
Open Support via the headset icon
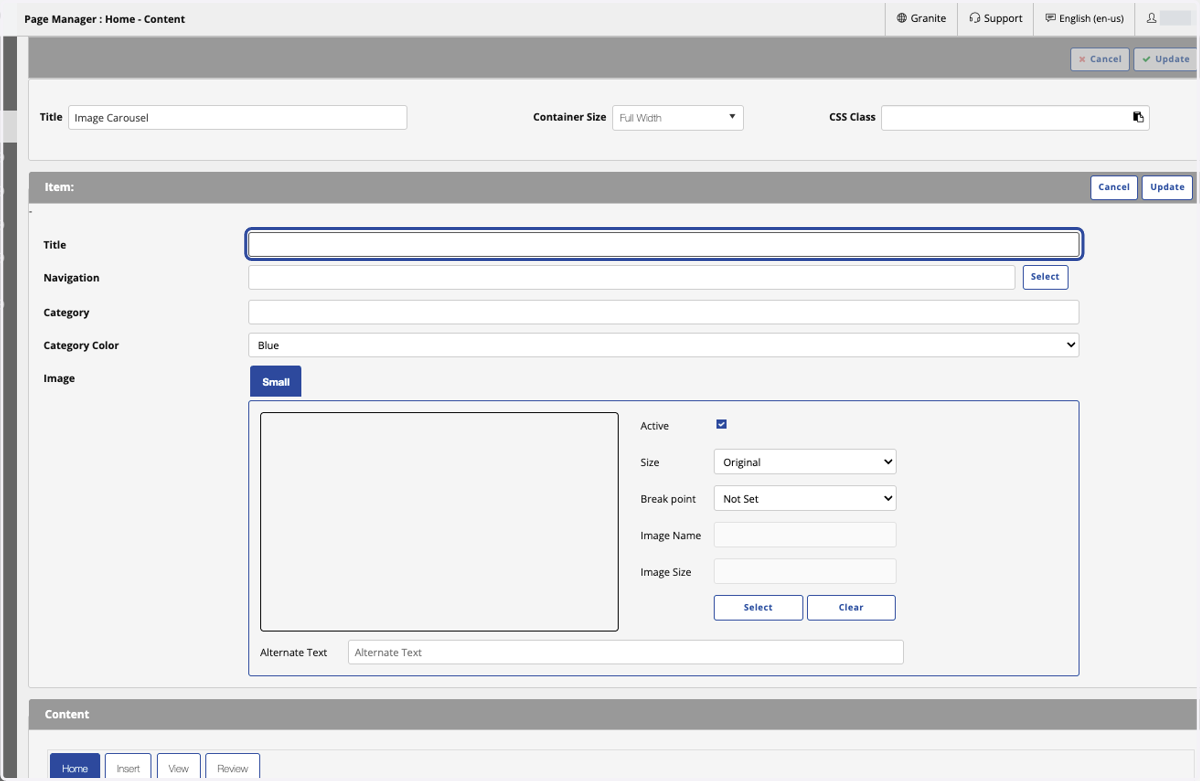pos(974,18)
